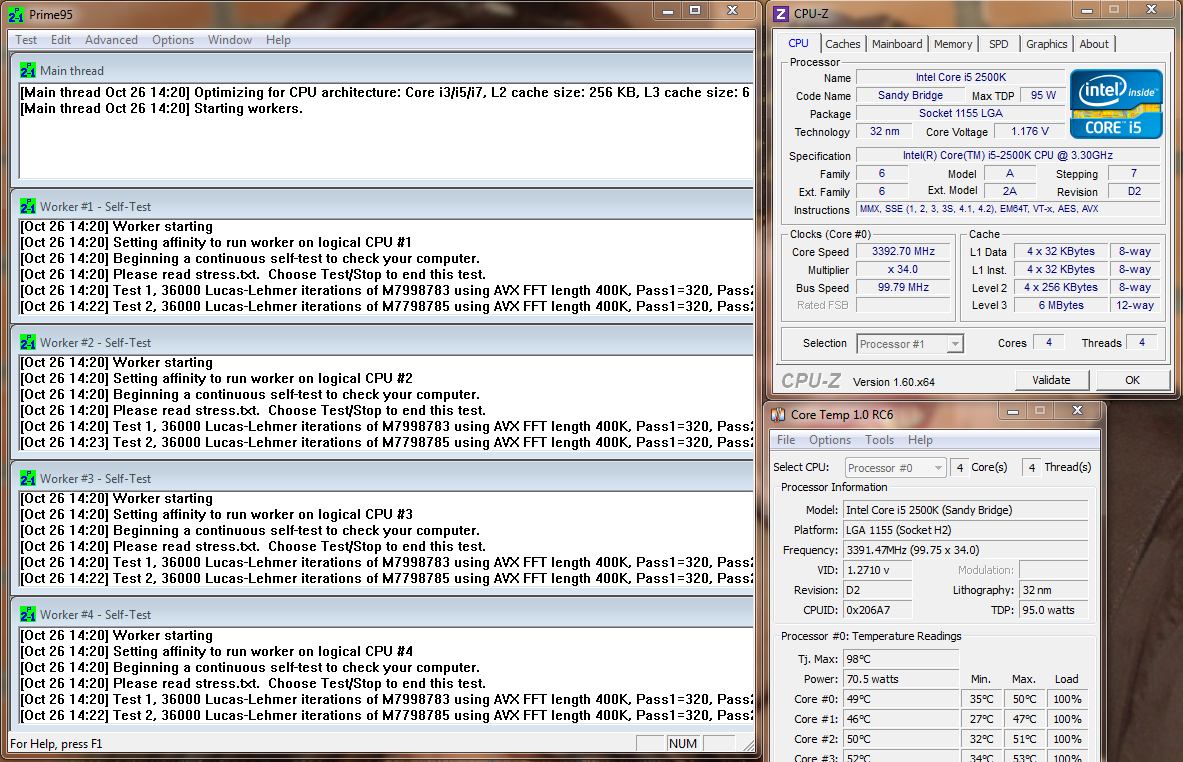
Task: Switch to the Mainboard tab in CPU-Z
Action: pyautogui.click(x=897, y=44)
